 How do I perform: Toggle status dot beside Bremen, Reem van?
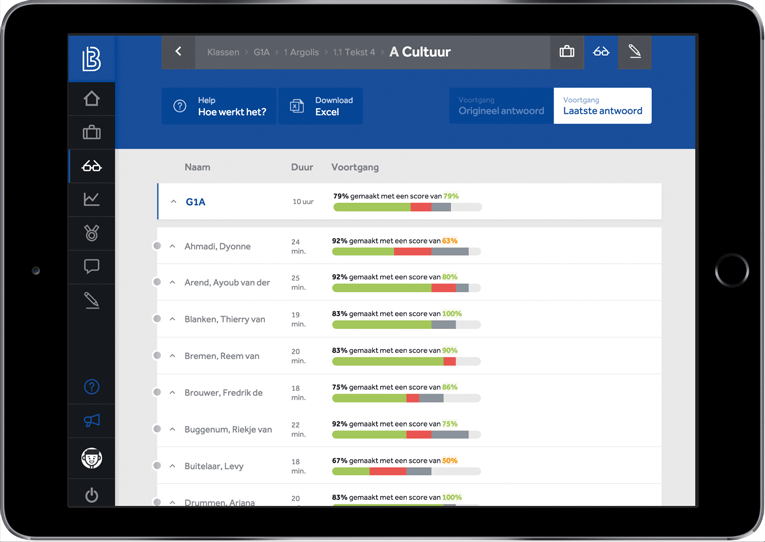157,356
